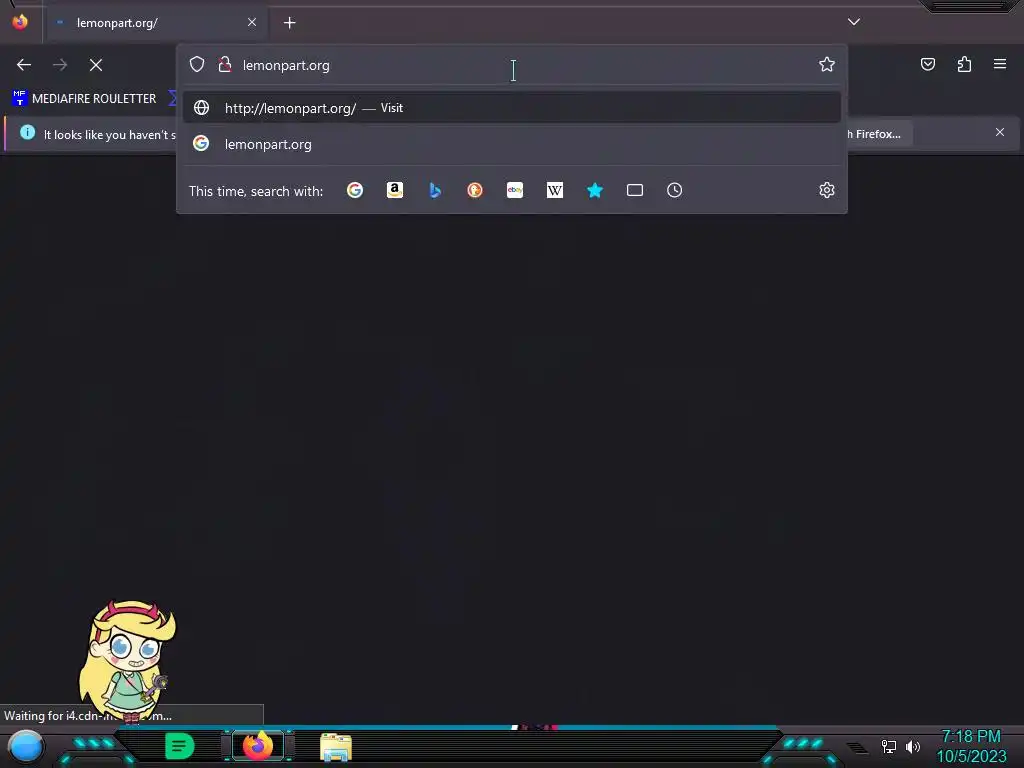1024x768 pixels.
Task: Click the Firefox notification bar button
Action: pos(878,134)
